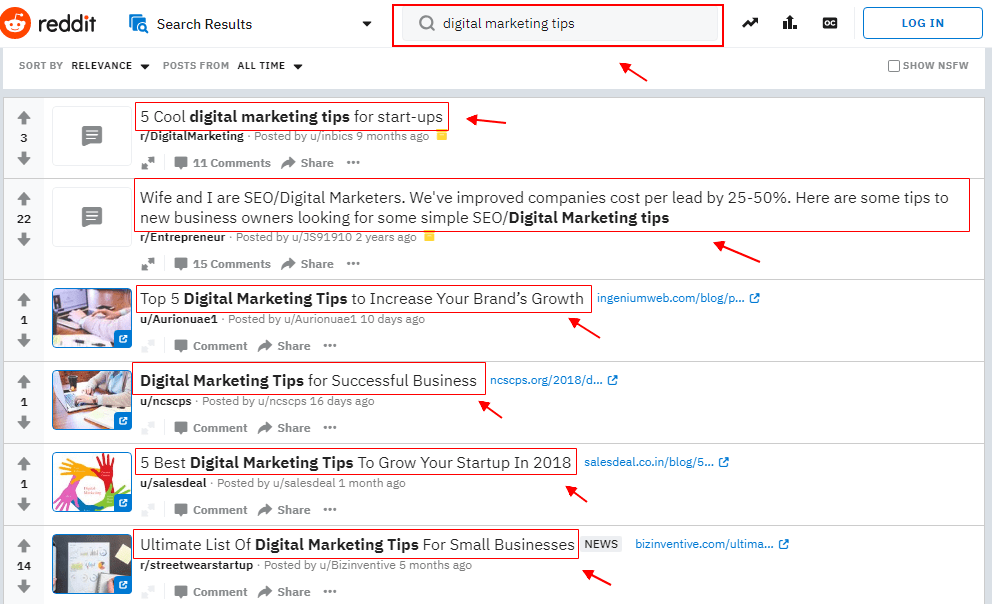This screenshot has width=992, height=604.
Task: Open laptop thumbnail of 'Top 5 Digital Marketing Tips'
Action: pyautogui.click(x=92, y=318)
